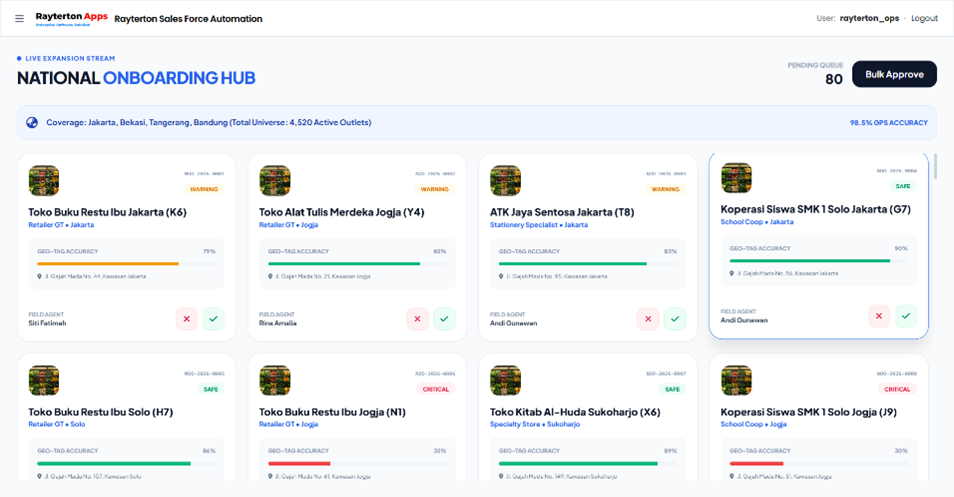Open store photo of ATK Jaya Sentosa Jakarta

coord(506,181)
